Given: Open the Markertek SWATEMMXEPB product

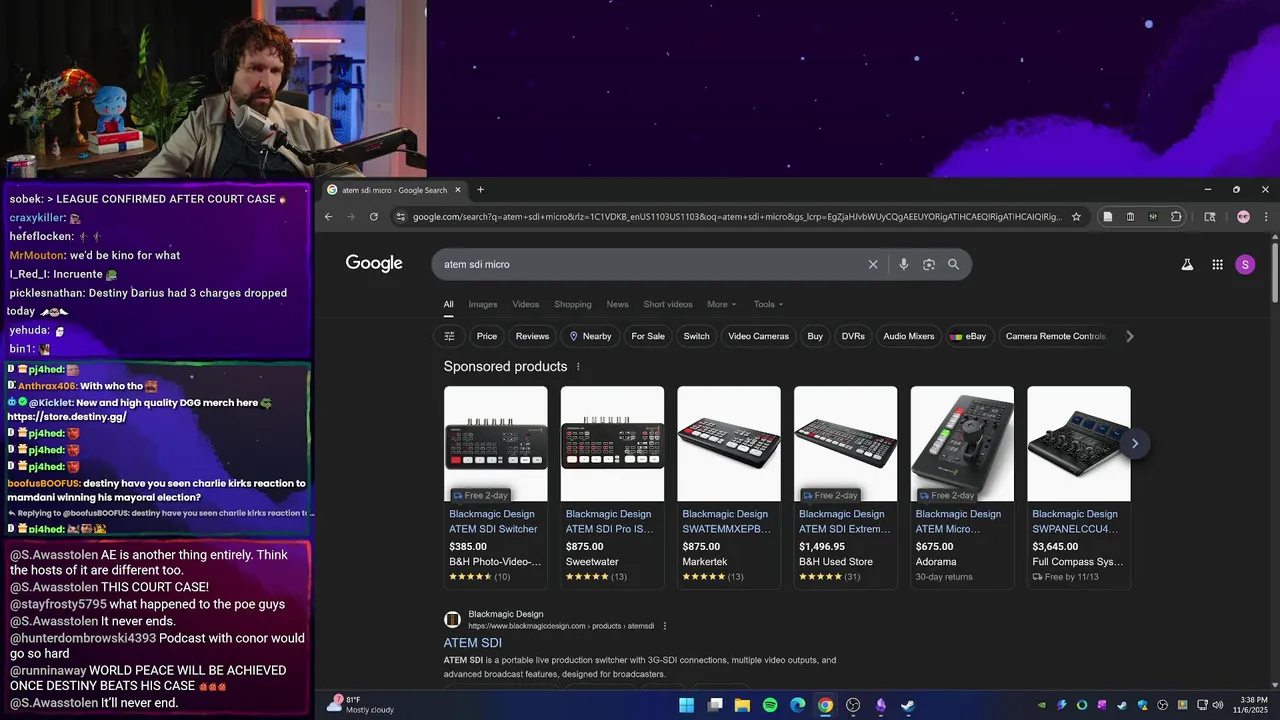Looking at the screenshot, I should click(x=729, y=486).
